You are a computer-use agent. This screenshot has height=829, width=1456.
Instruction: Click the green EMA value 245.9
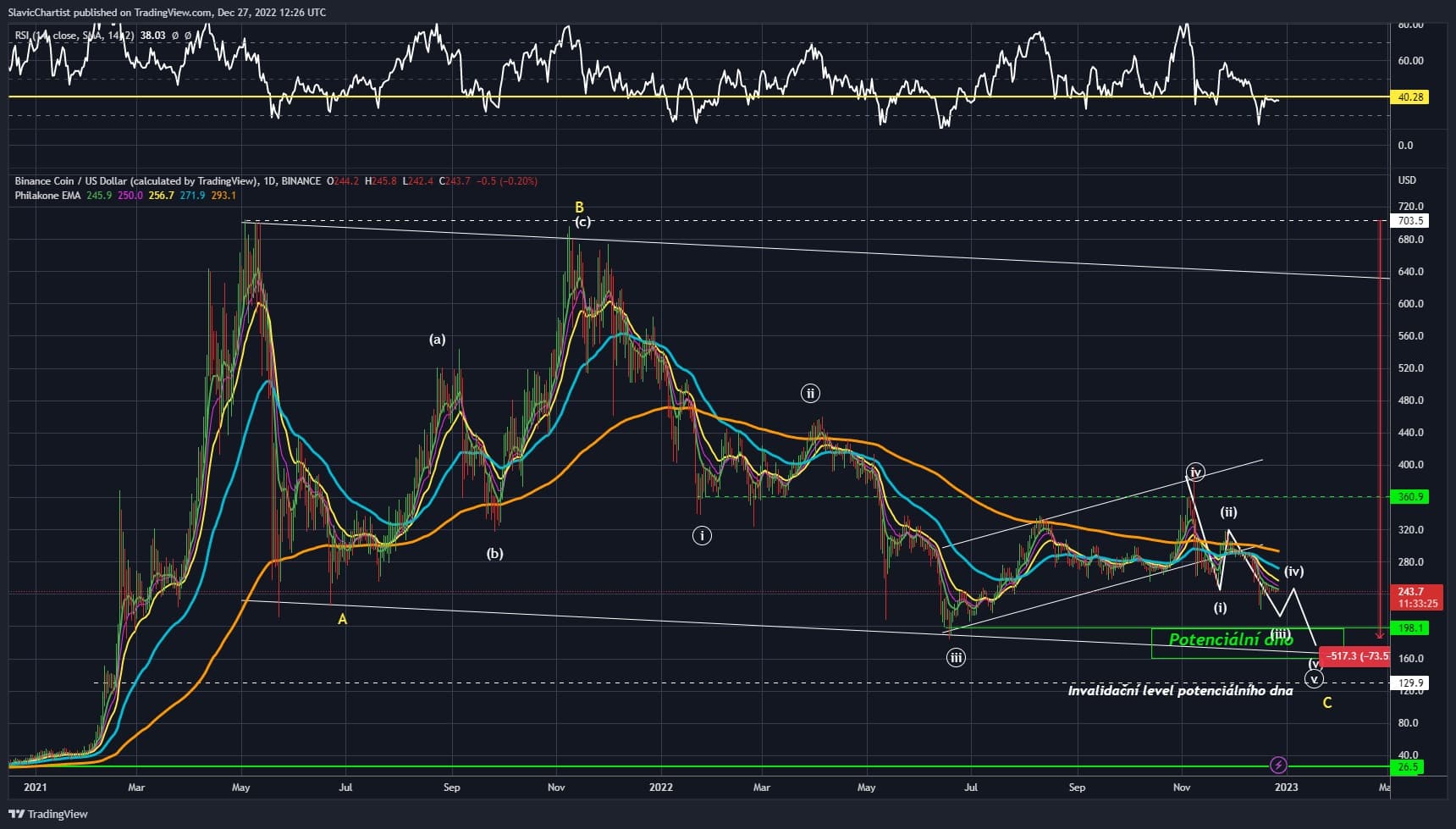coord(99,196)
